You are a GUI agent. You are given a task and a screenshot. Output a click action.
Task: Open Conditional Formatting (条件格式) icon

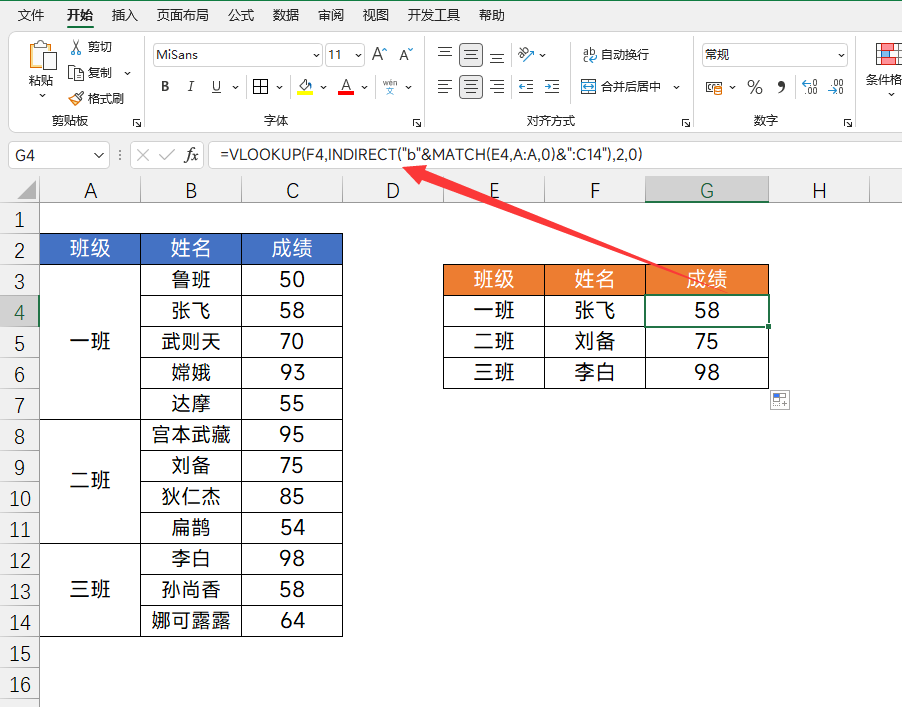point(888,54)
